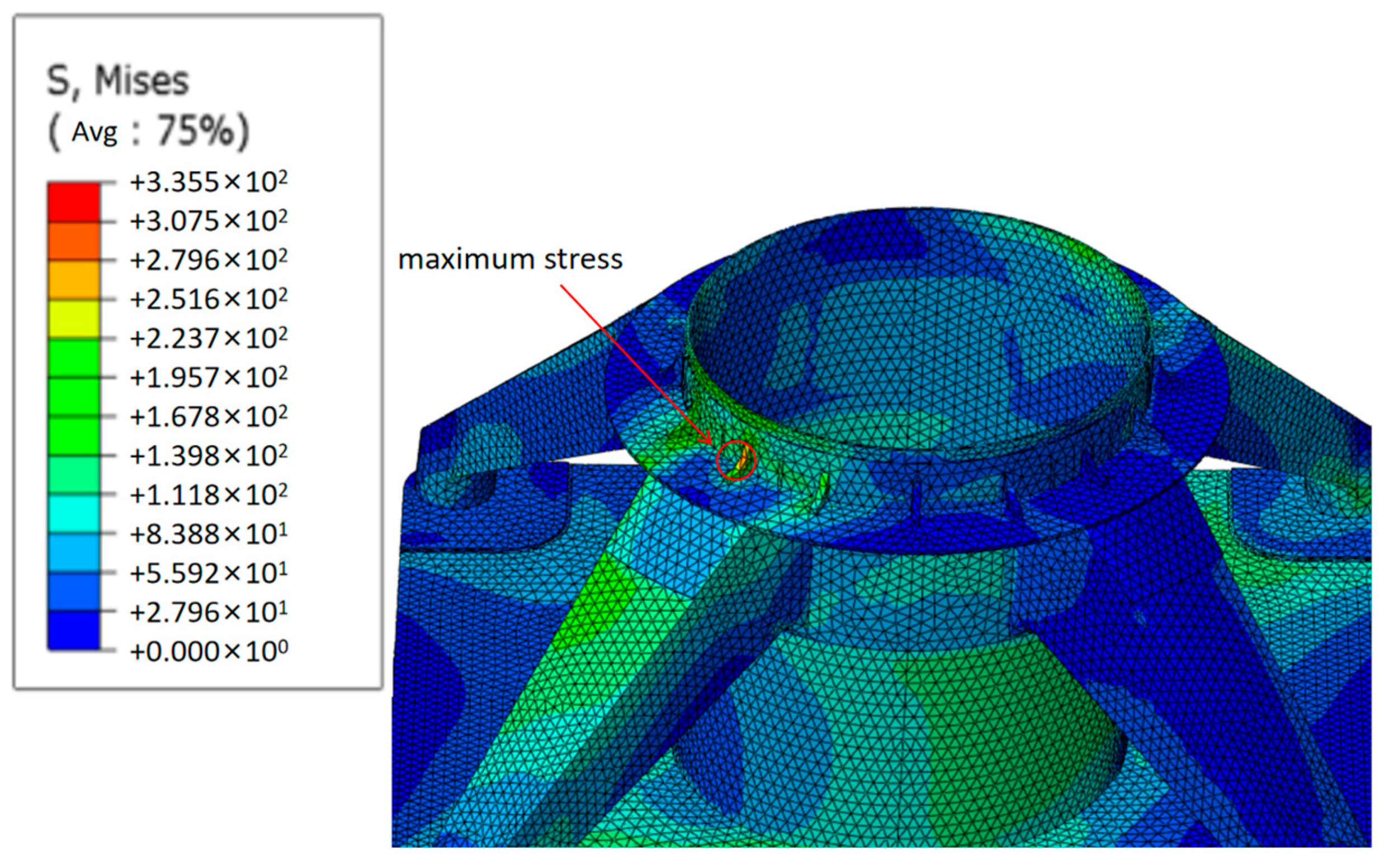Viewport: 1389px width, 868px height.
Task: Click the darkest blue legend swatch
Action: [73, 632]
